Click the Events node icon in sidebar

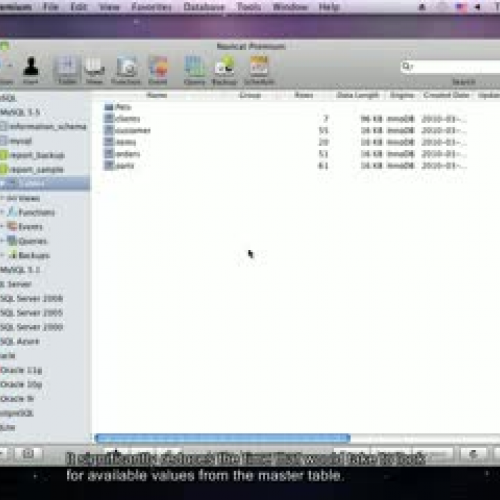click(12, 227)
